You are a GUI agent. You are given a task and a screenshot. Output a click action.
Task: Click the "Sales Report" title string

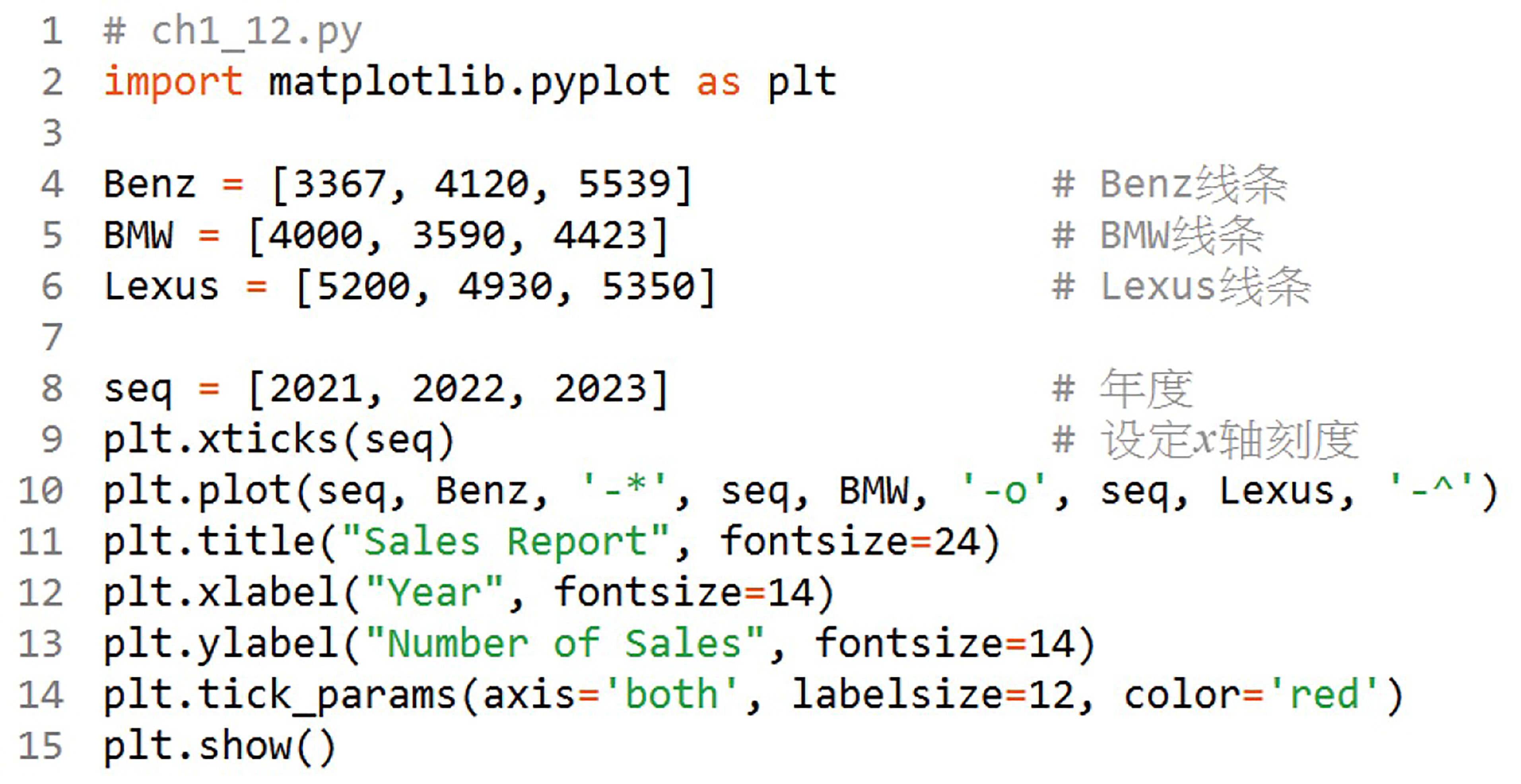505,542
